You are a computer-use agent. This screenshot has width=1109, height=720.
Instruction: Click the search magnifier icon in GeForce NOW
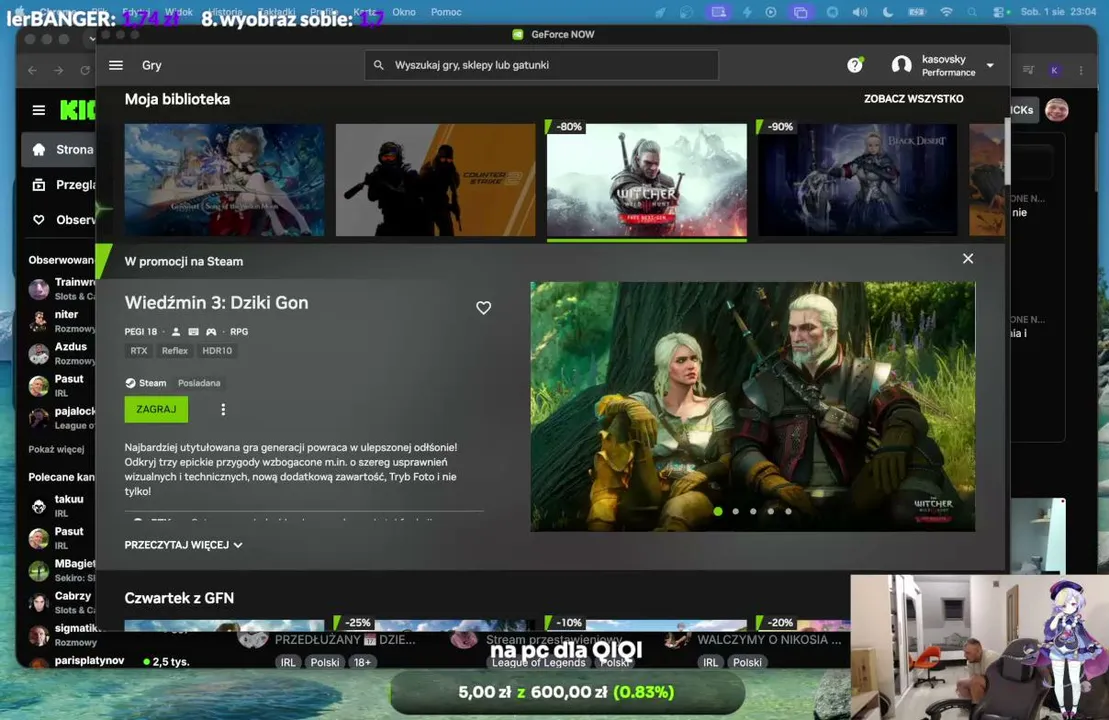tap(379, 65)
